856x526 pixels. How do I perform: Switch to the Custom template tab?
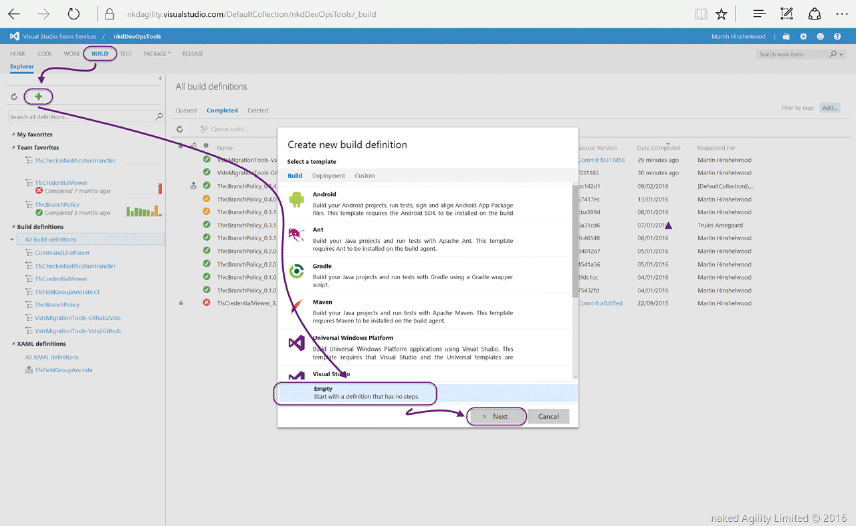point(365,176)
